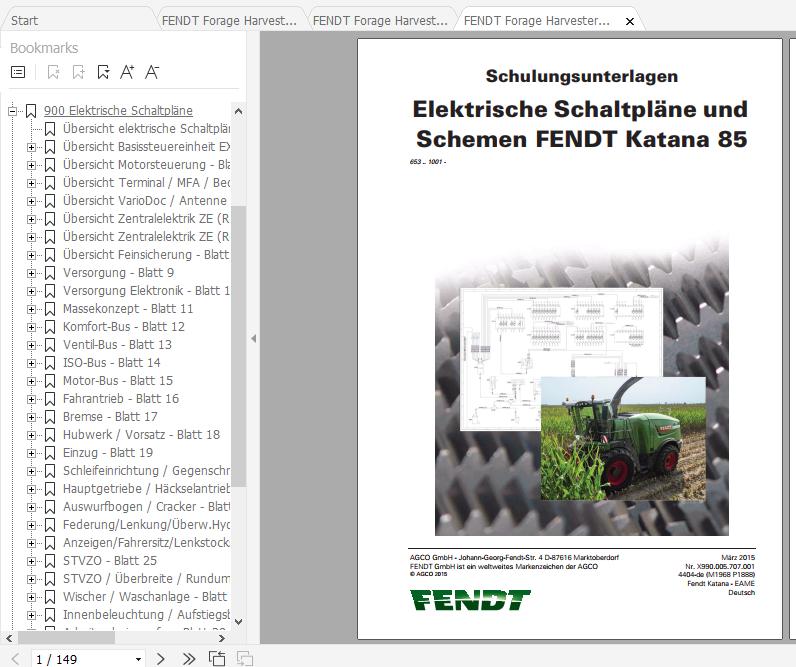Open bookmark Hubwerk / Vorsatz - Blatt 18
The image size is (796, 667).
pyautogui.click(x=141, y=435)
